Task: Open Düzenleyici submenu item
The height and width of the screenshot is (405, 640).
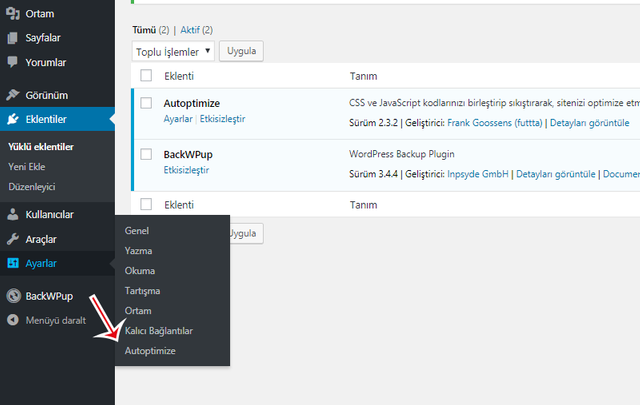Action: point(31,187)
